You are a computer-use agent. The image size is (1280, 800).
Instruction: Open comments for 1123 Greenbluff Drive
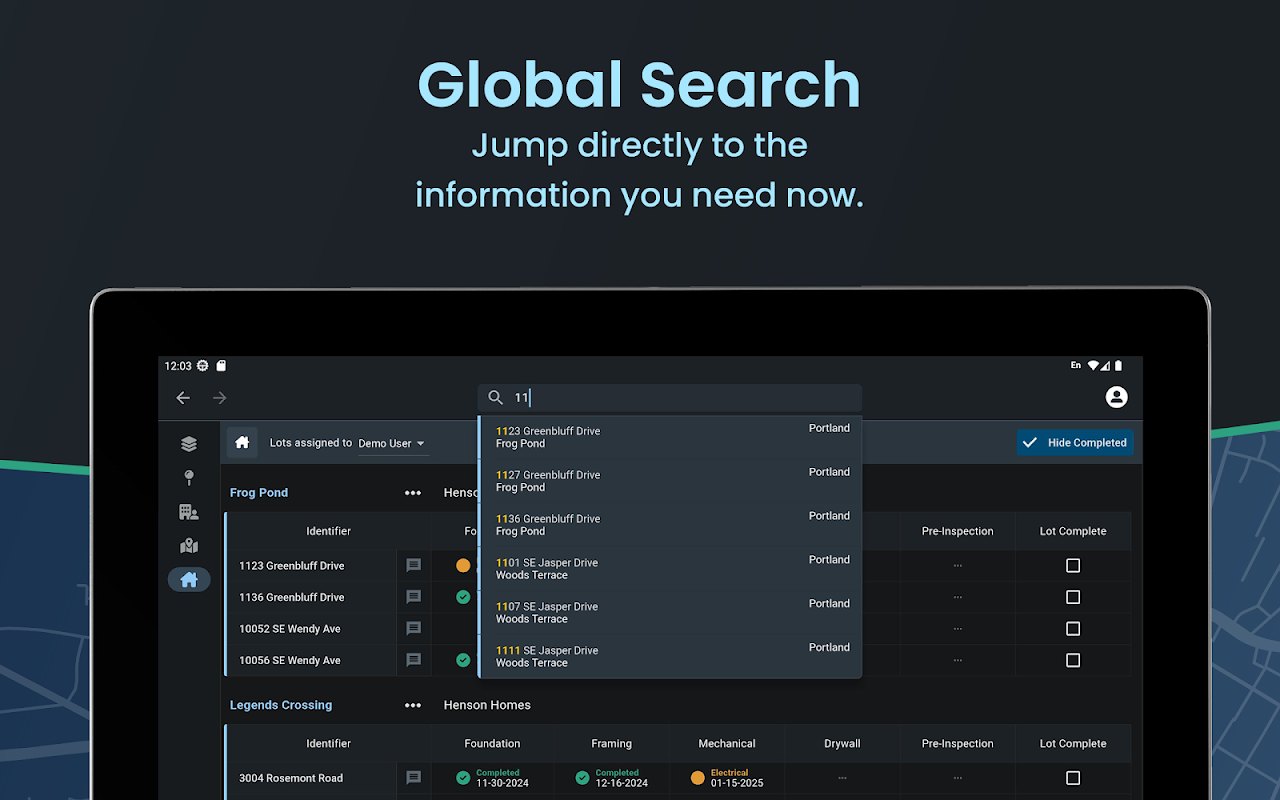point(413,565)
